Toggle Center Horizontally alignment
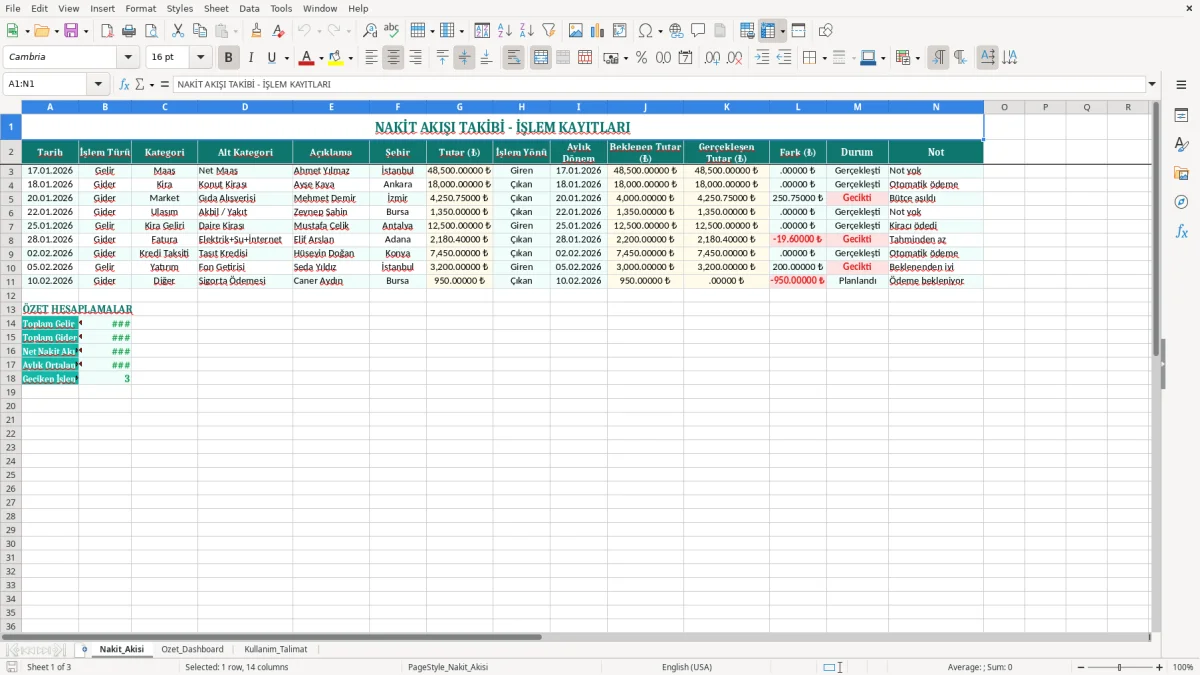This screenshot has width=1200, height=675. (x=393, y=58)
